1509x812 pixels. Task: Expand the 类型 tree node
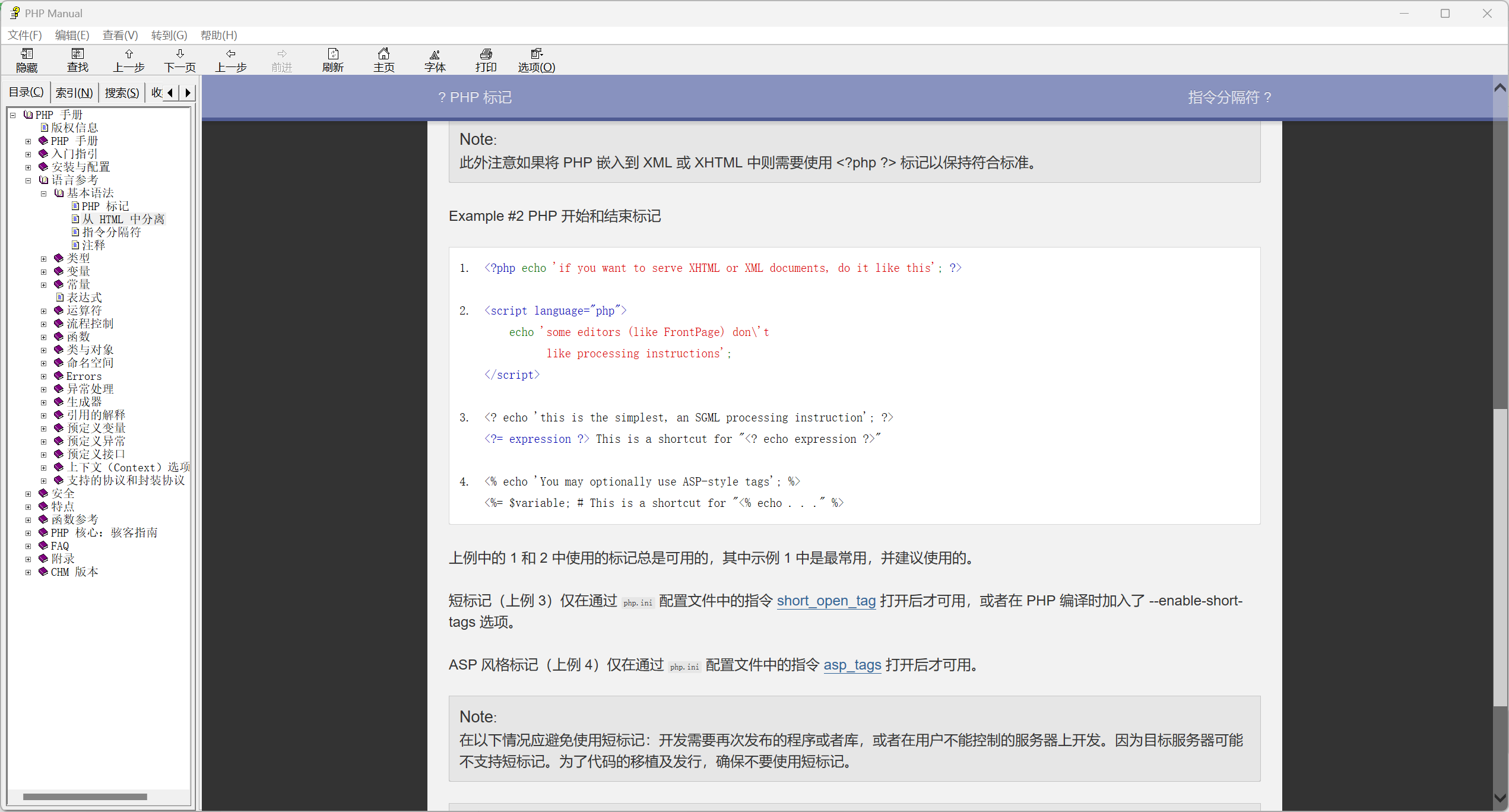(x=43, y=259)
